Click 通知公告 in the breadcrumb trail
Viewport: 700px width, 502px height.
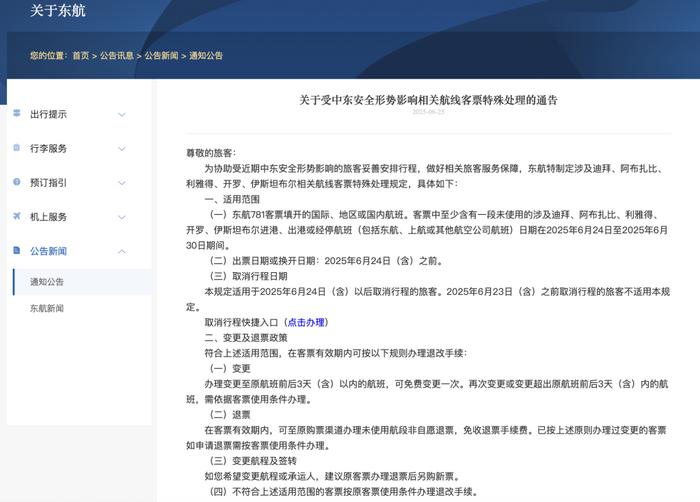pos(206,55)
